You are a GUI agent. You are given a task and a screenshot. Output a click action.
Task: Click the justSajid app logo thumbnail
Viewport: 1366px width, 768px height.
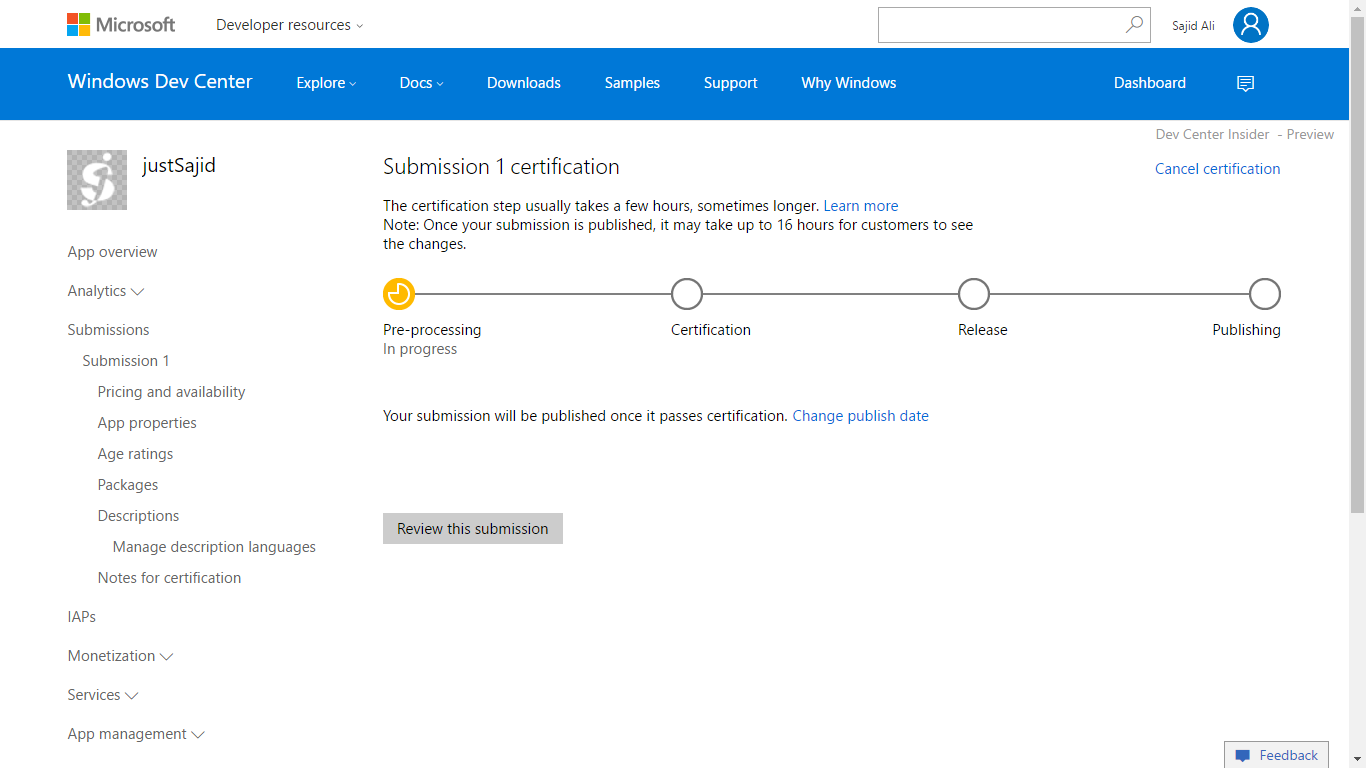[x=97, y=180]
